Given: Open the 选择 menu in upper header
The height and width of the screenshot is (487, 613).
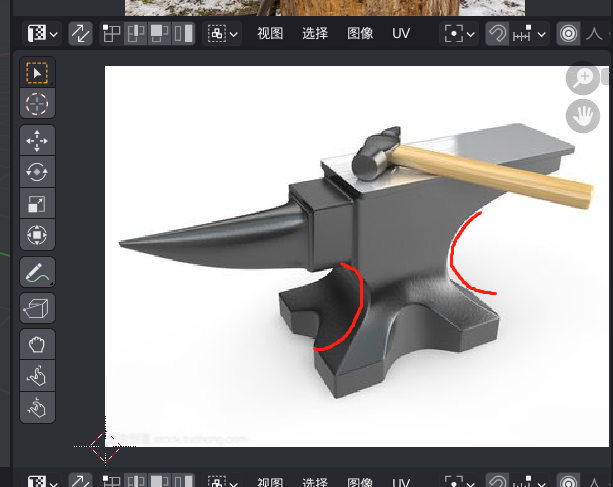Looking at the screenshot, I should click(x=315, y=34).
